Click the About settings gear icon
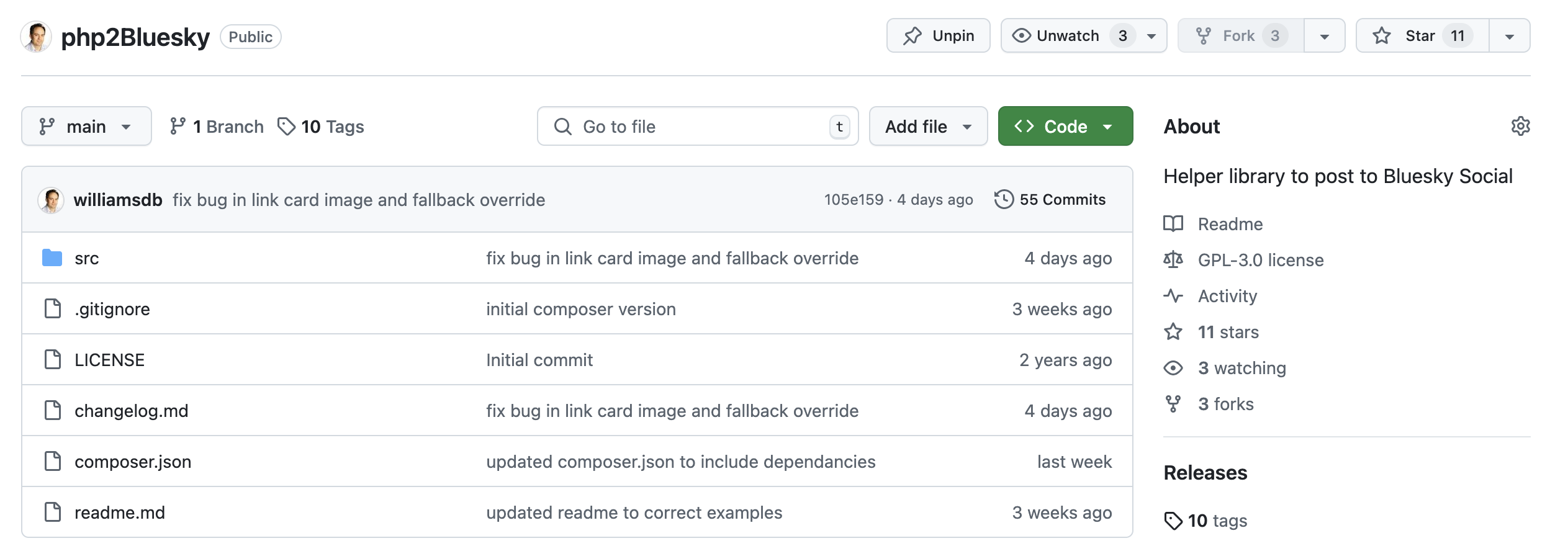 [1520, 126]
